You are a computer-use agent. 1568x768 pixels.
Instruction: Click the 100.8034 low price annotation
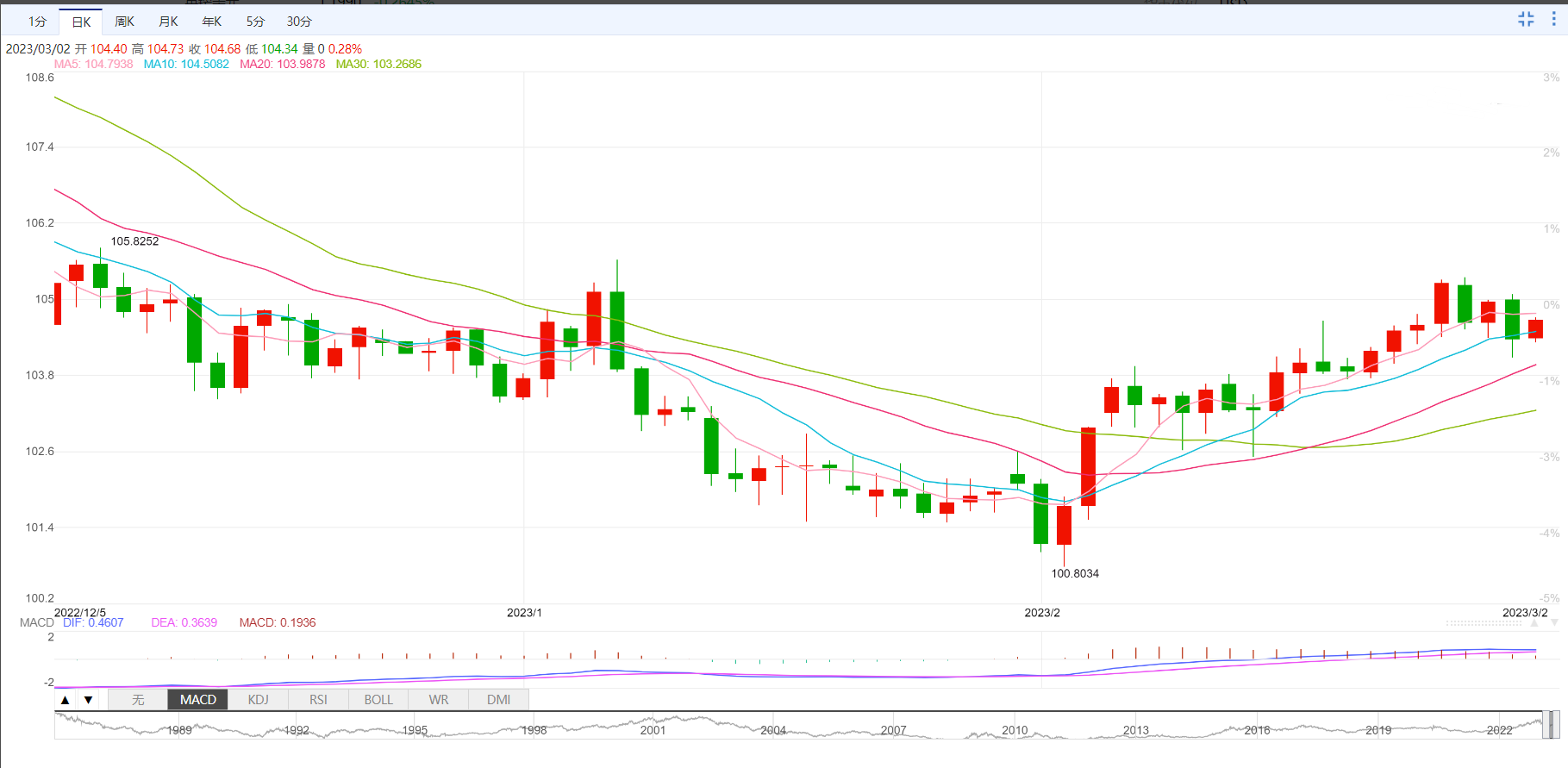click(1075, 573)
